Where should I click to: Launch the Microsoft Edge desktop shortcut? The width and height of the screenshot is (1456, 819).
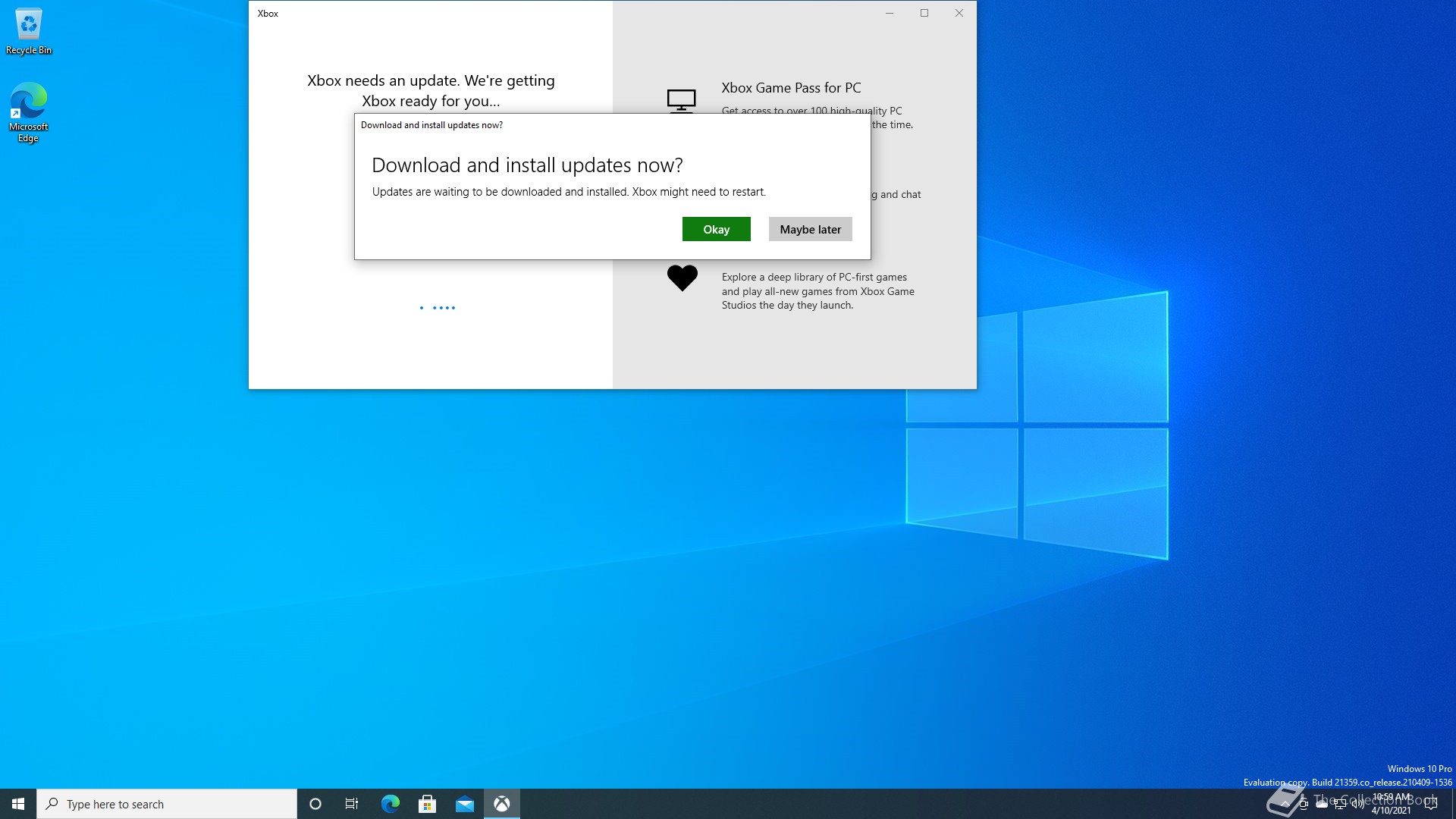click(x=29, y=112)
